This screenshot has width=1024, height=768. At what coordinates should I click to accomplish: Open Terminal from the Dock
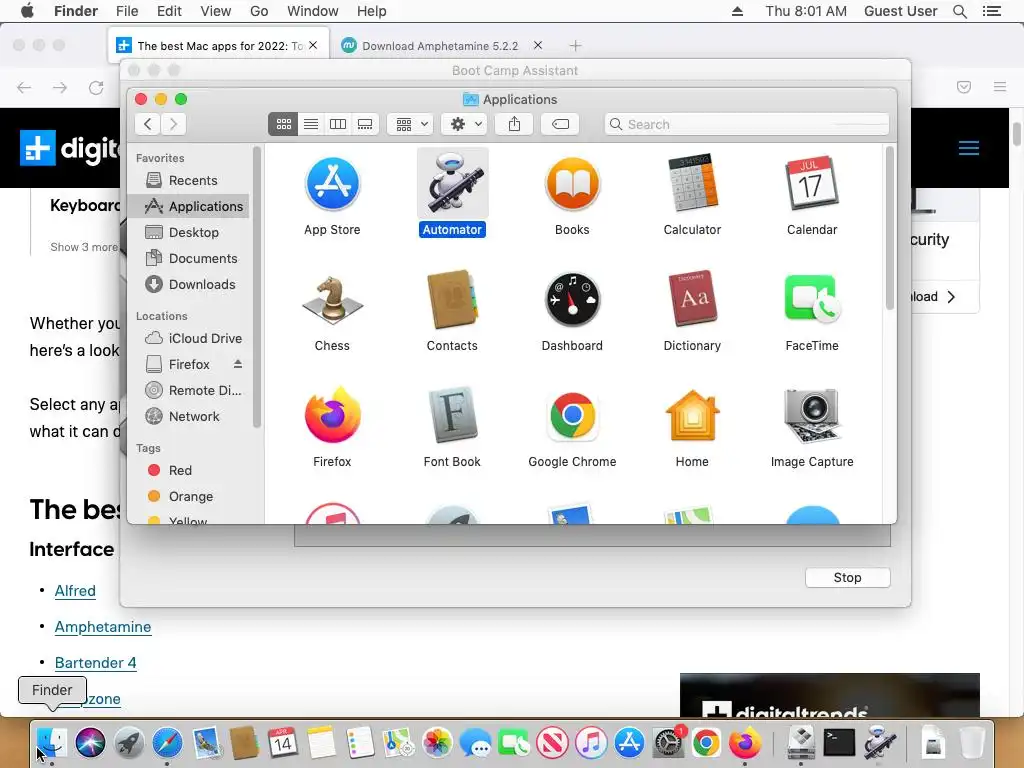click(x=839, y=743)
